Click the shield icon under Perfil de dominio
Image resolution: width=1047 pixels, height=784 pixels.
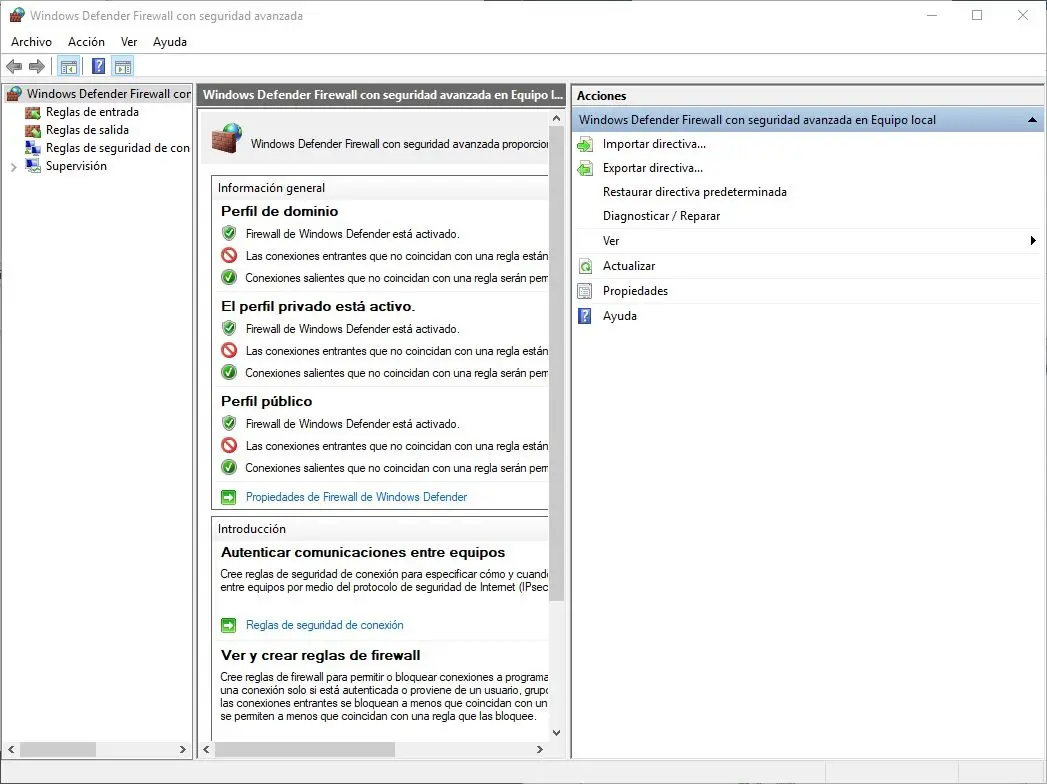[229, 233]
